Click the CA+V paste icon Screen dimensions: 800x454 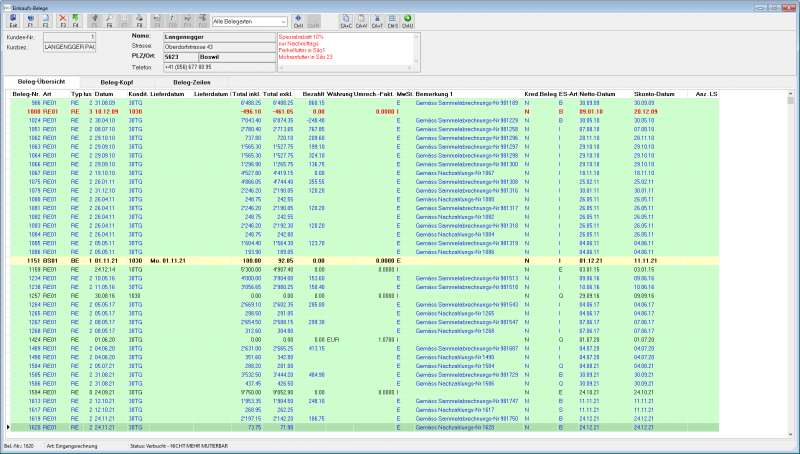pyautogui.click(x=361, y=21)
